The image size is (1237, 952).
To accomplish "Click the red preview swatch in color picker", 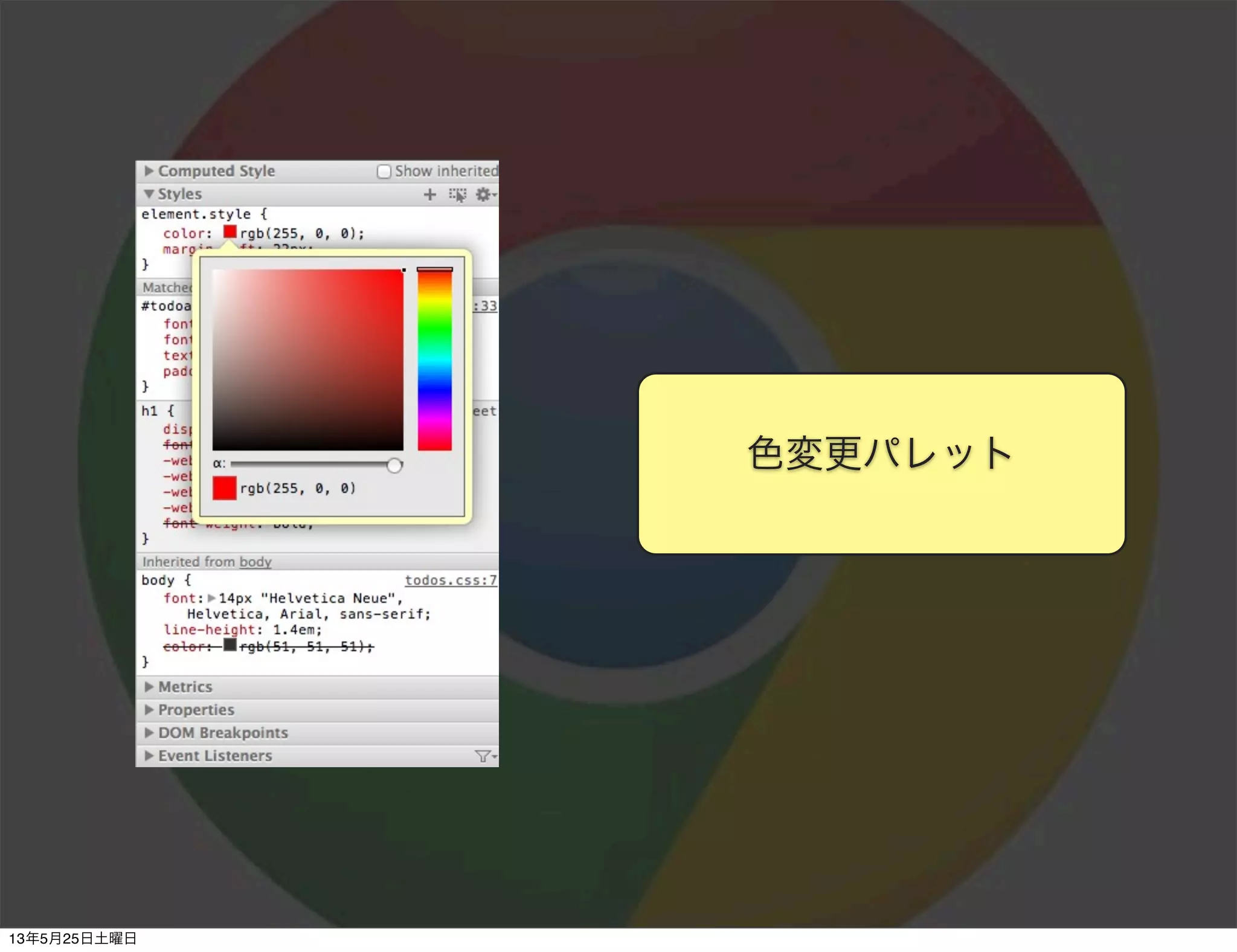I will pos(224,488).
